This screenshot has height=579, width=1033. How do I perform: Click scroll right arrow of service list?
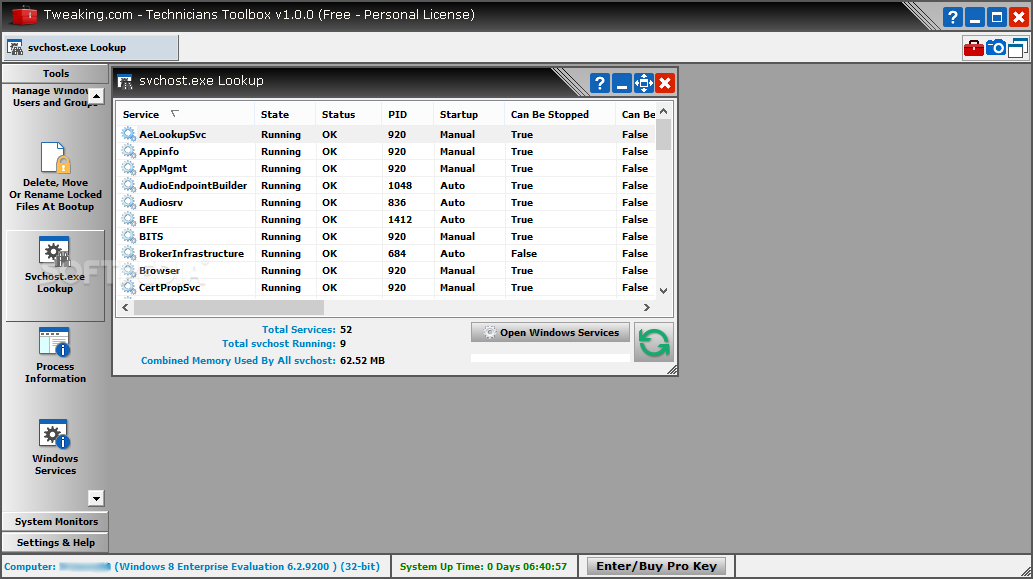coord(647,308)
